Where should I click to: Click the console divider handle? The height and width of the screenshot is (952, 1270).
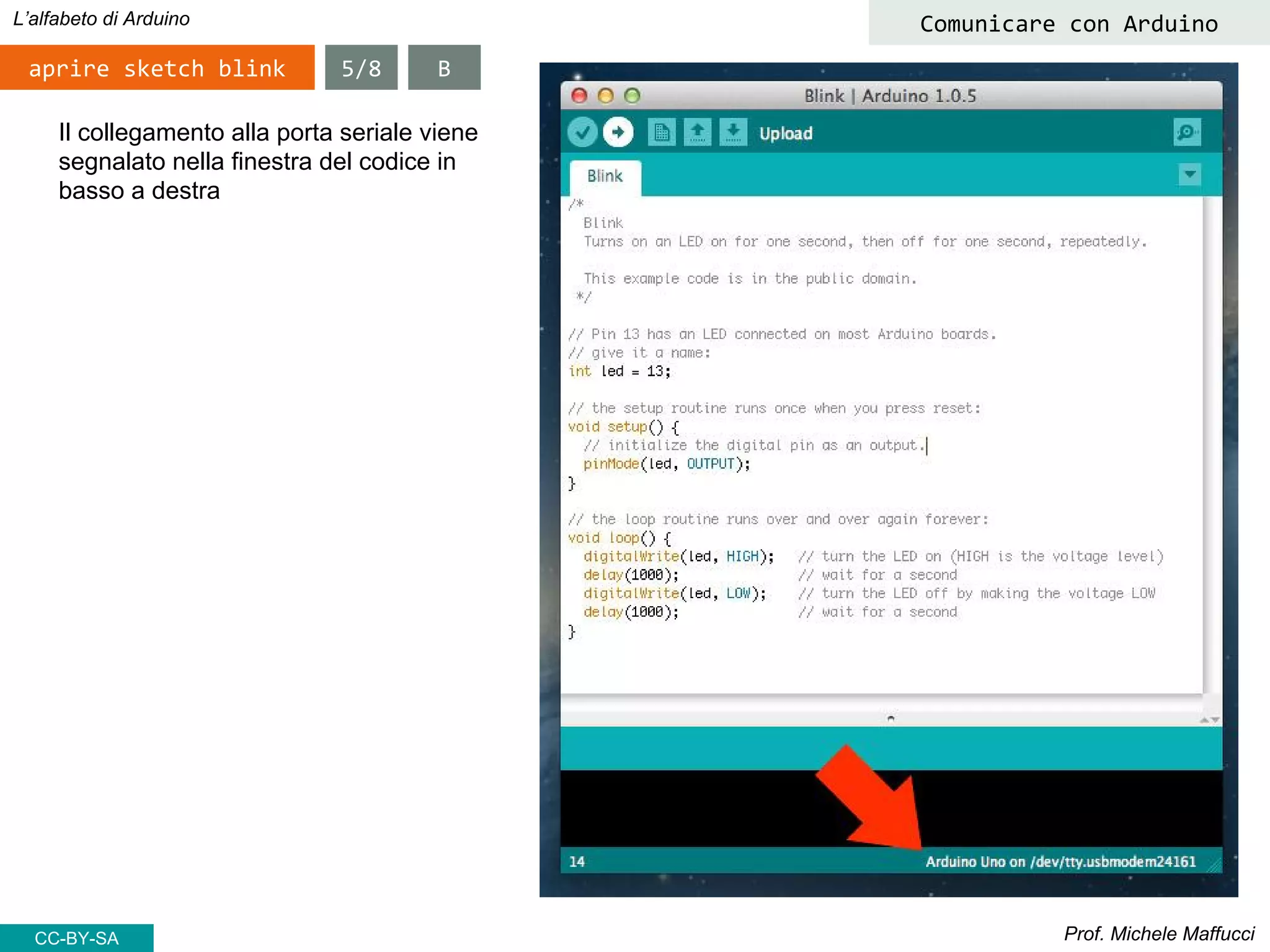891,719
